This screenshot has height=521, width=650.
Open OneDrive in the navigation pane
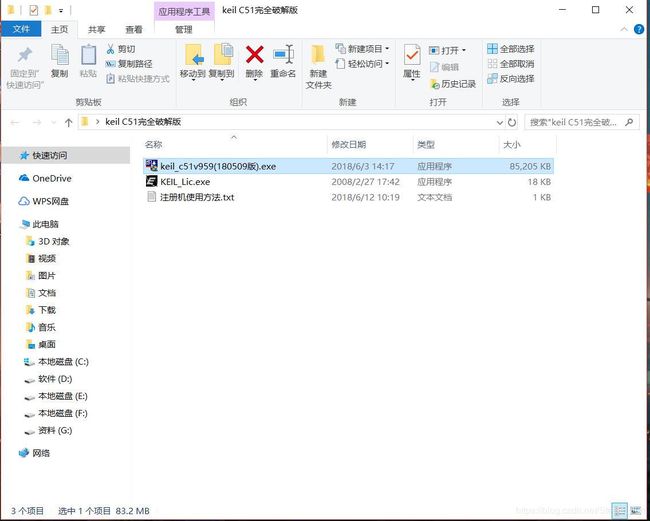(x=52, y=178)
